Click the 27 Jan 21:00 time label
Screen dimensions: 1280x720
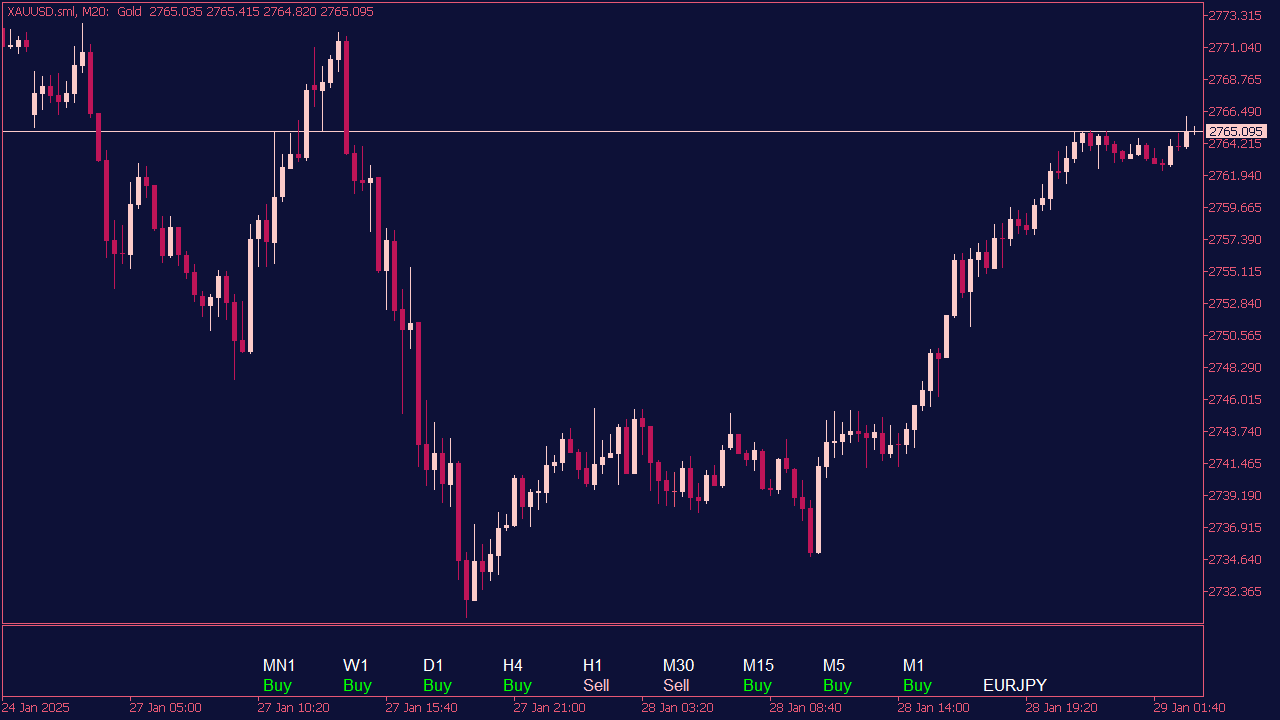(549, 707)
